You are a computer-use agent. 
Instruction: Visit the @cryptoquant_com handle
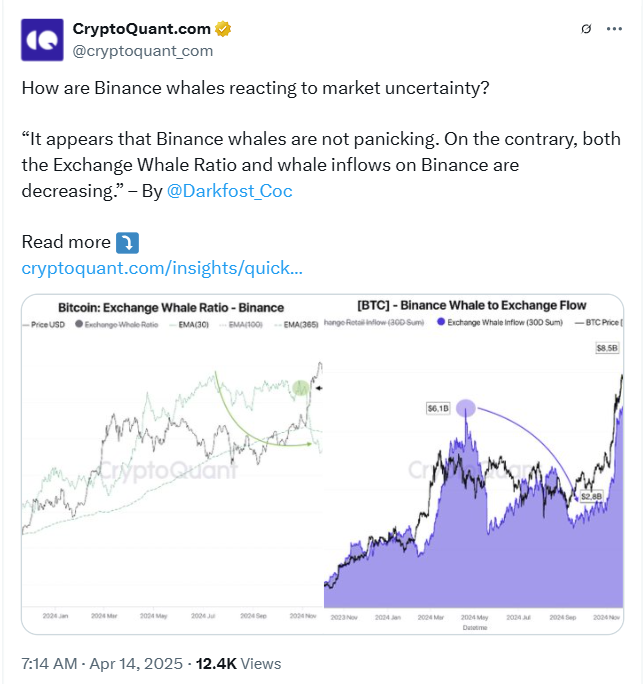click(x=143, y=50)
